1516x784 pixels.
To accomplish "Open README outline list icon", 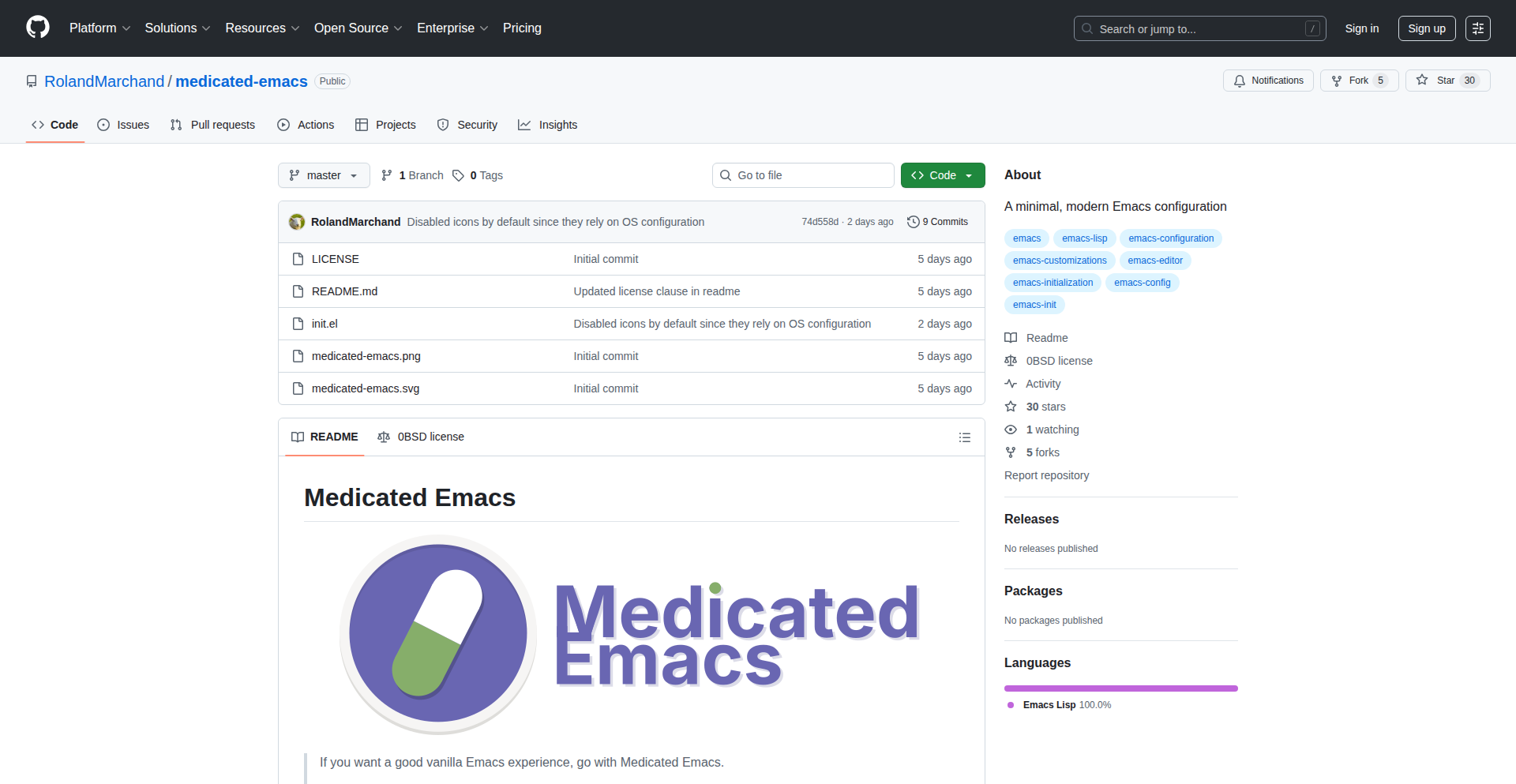I will coord(964,437).
